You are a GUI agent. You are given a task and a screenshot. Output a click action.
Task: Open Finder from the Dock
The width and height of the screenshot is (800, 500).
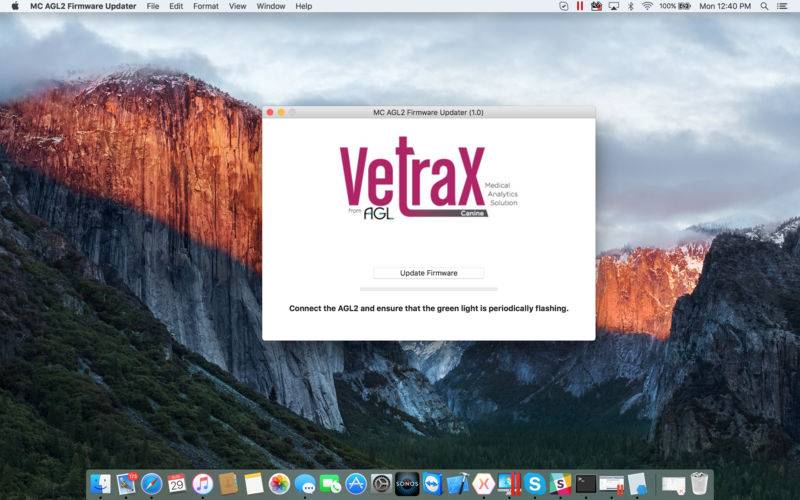(x=101, y=483)
